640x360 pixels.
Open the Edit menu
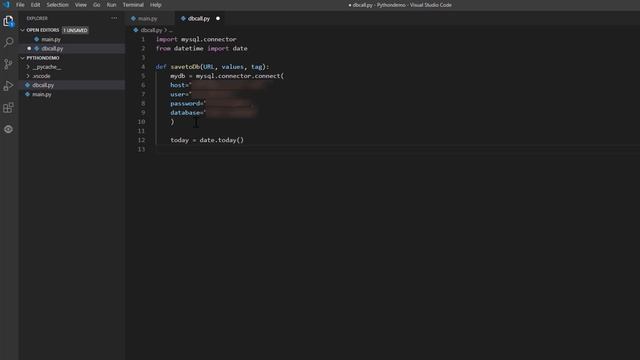(36, 5)
